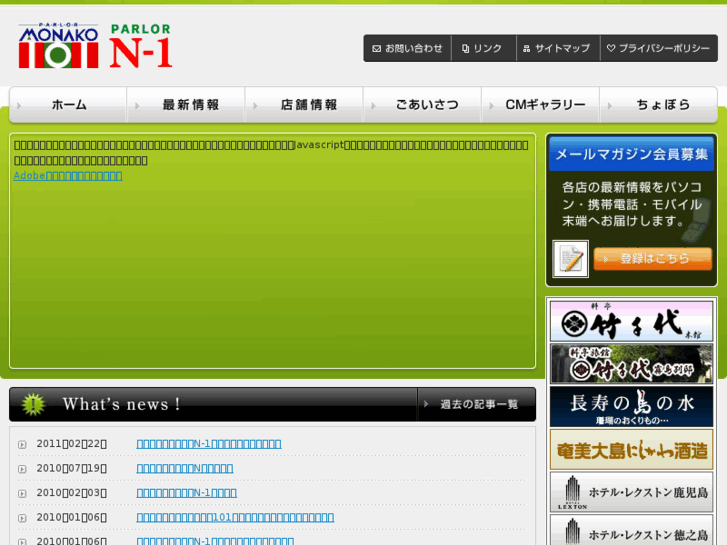Open the news article dated 2010 02 03
Screen dimensions: 727x545
pos(186,493)
